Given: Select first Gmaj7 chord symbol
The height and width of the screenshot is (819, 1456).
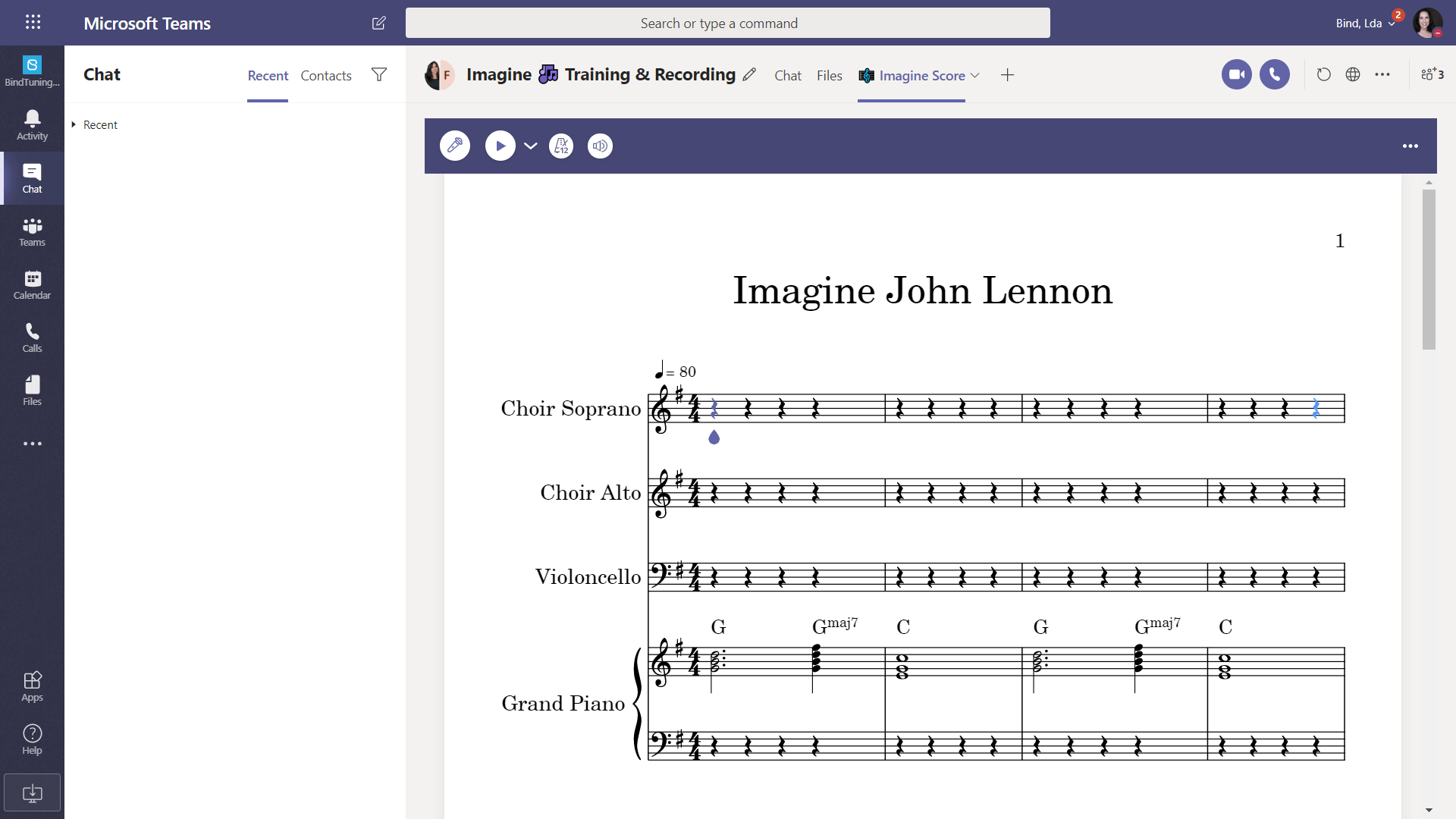Looking at the screenshot, I should click(835, 626).
